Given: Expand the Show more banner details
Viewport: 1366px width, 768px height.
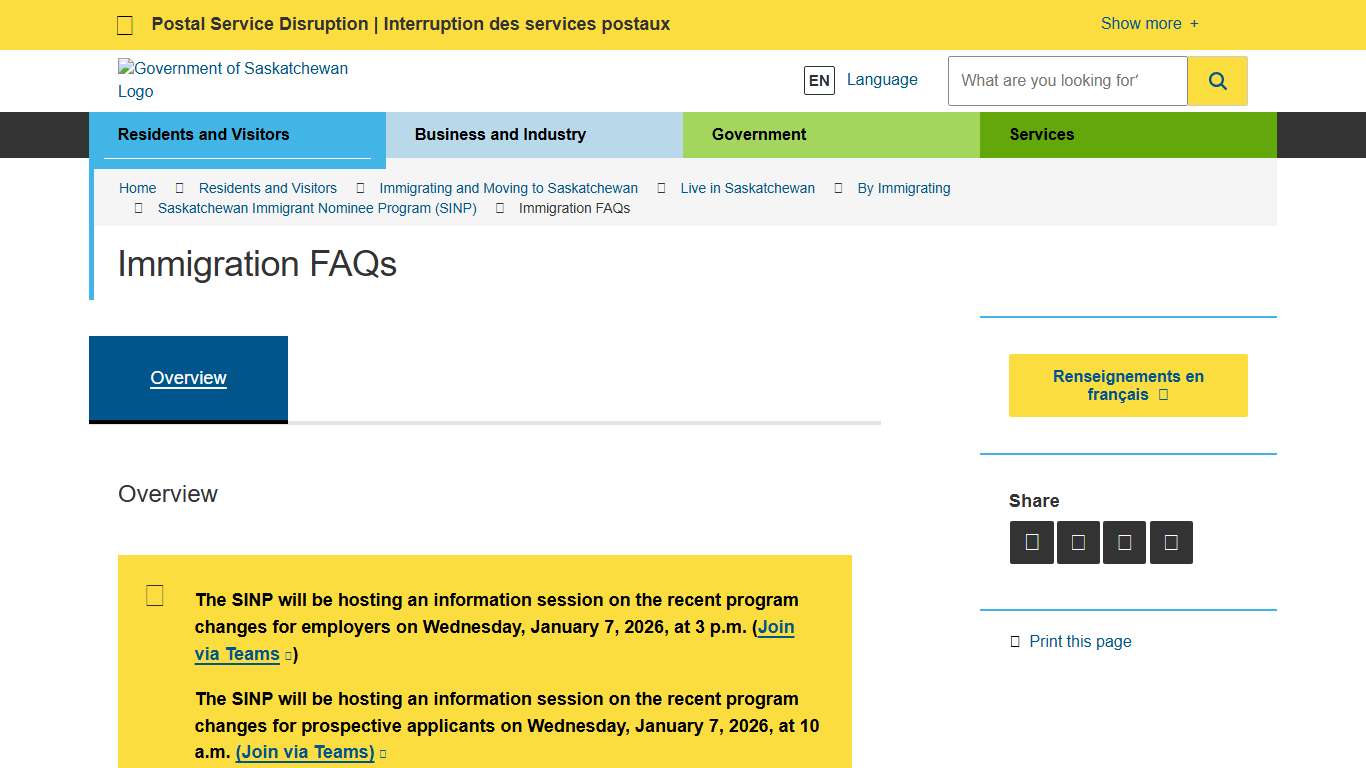Looking at the screenshot, I should [1148, 23].
